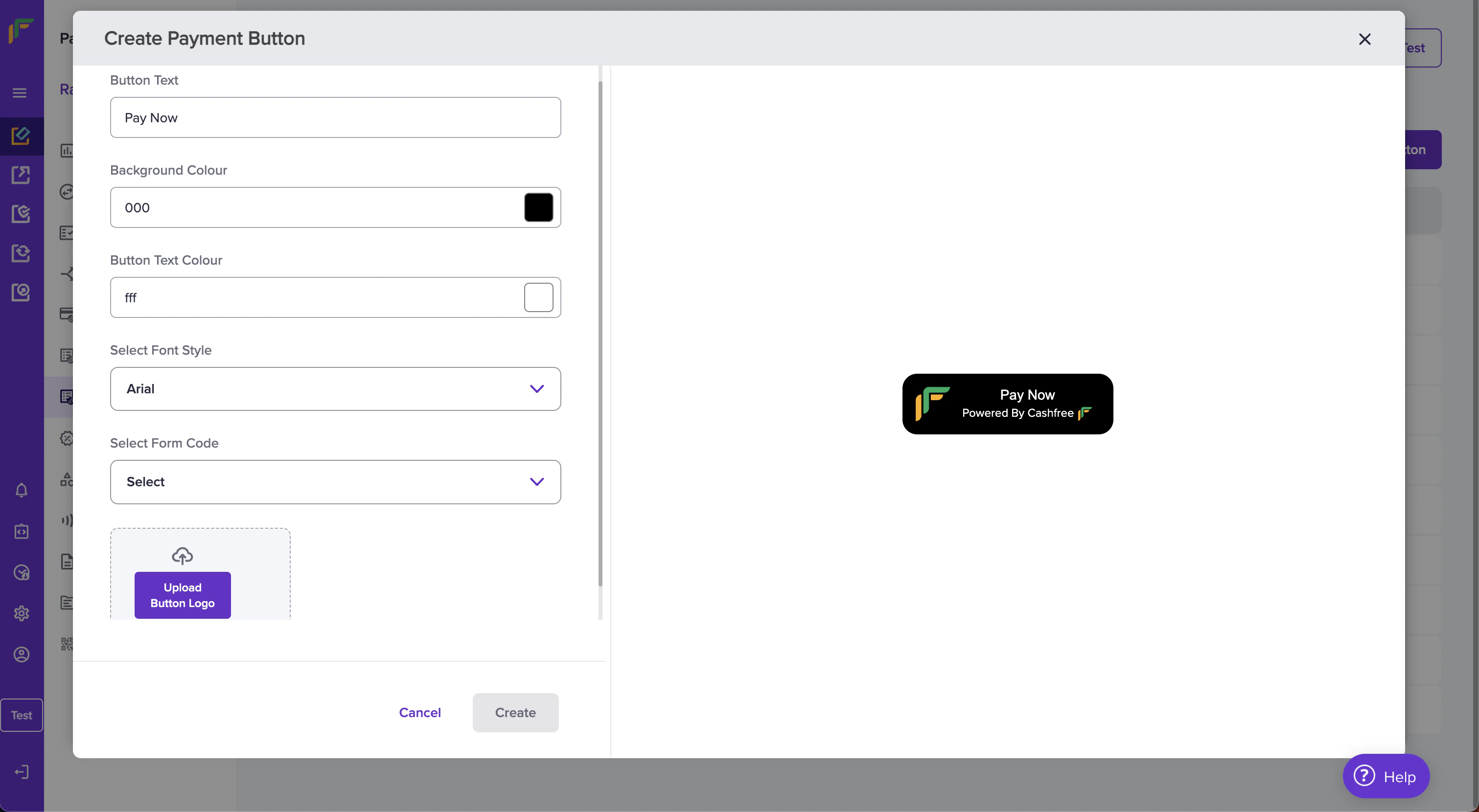Viewport: 1479px width, 812px height.
Task: Click into the Button Text input field
Action: tap(335, 117)
